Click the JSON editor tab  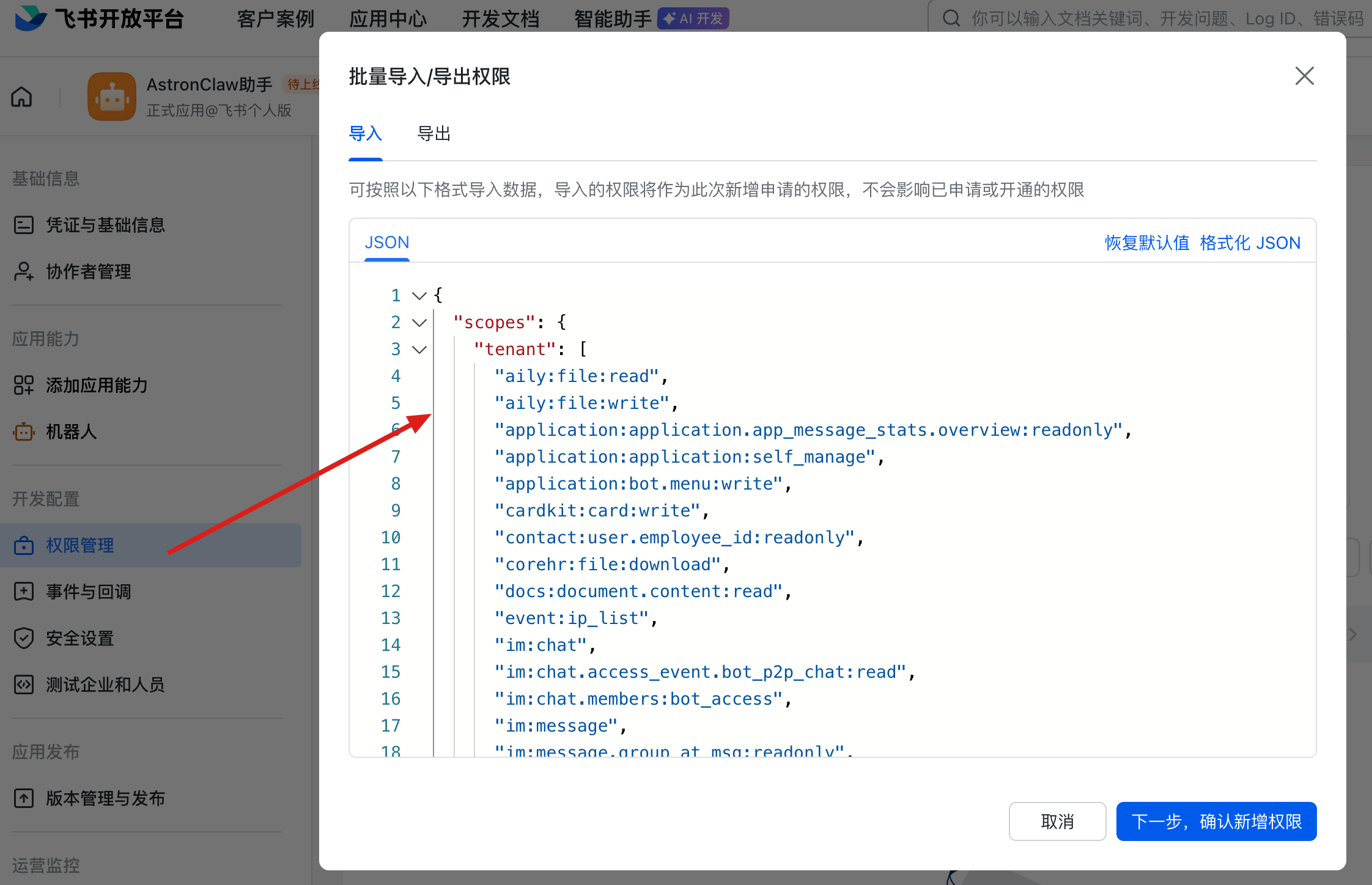pyautogui.click(x=386, y=243)
